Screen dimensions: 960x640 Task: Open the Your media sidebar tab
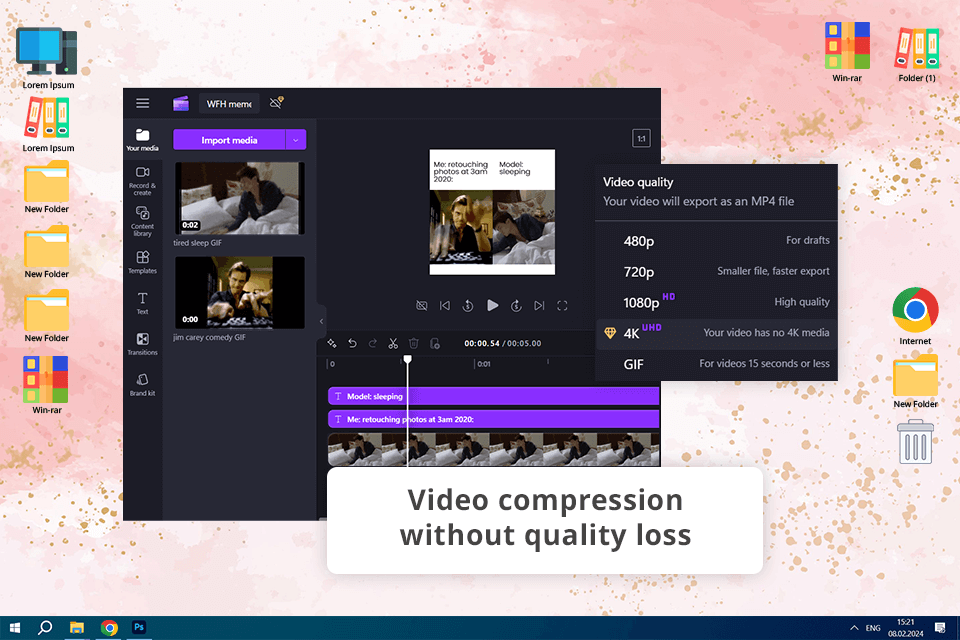(x=143, y=140)
